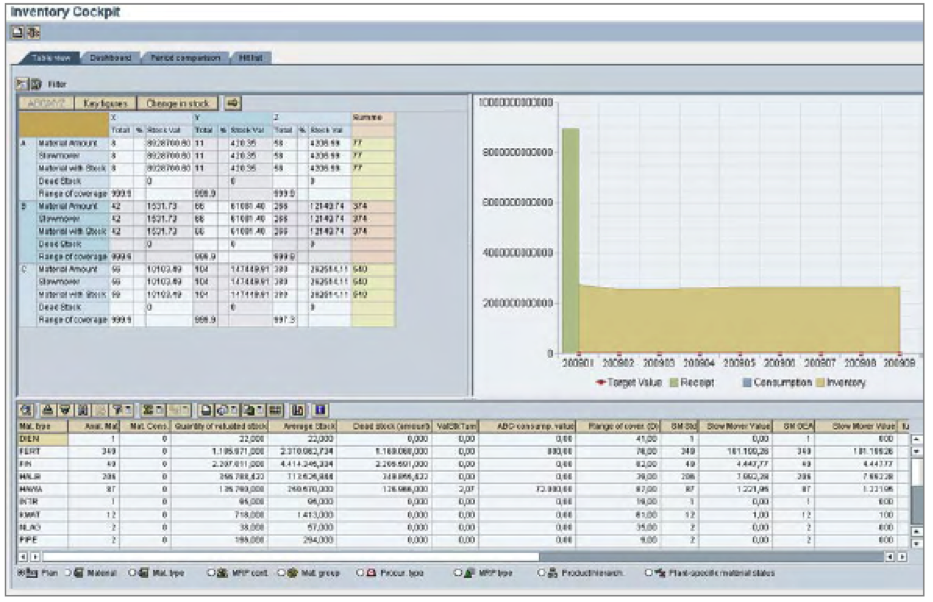
Task: Click the blue Consumption legend swatch
Action: [747, 382]
